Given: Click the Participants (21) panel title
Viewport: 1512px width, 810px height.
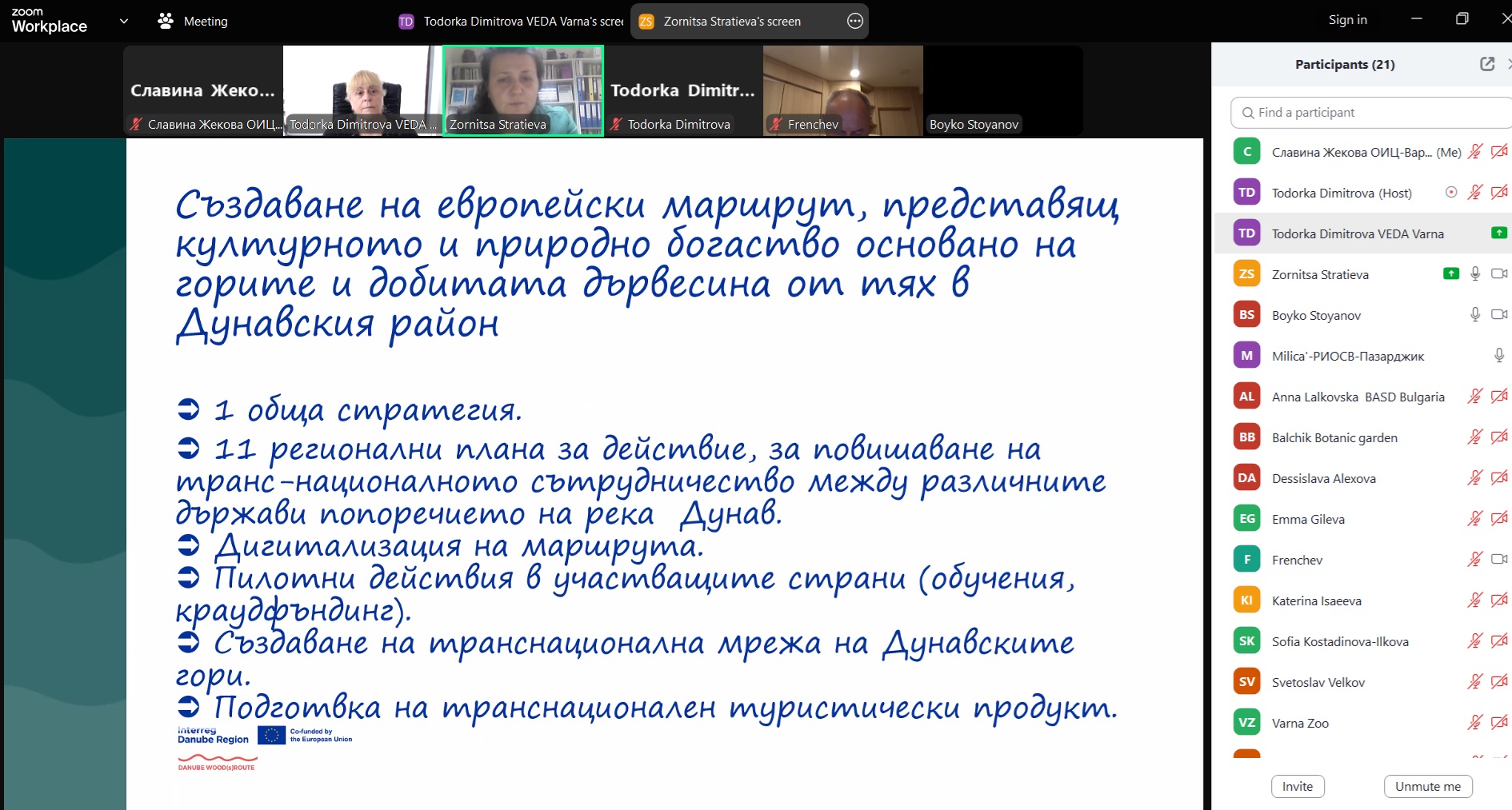Looking at the screenshot, I should [x=1345, y=64].
